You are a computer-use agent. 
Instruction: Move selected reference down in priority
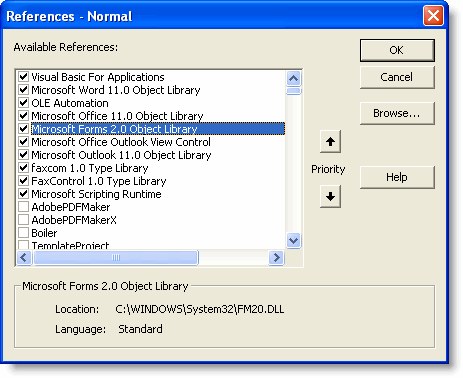coord(330,197)
